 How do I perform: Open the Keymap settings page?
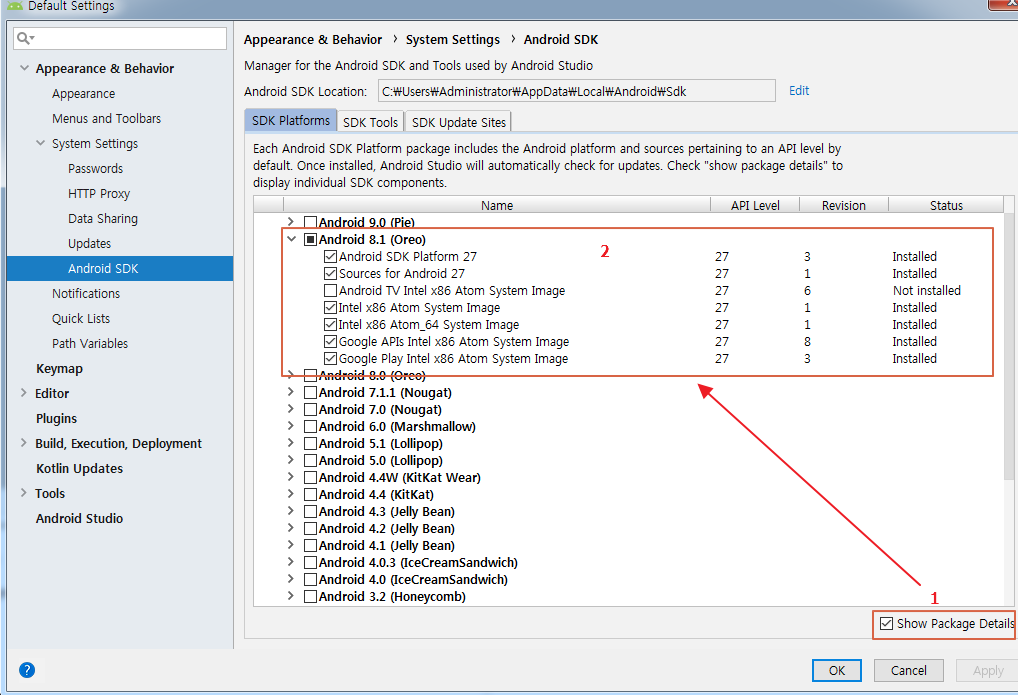tap(60, 368)
